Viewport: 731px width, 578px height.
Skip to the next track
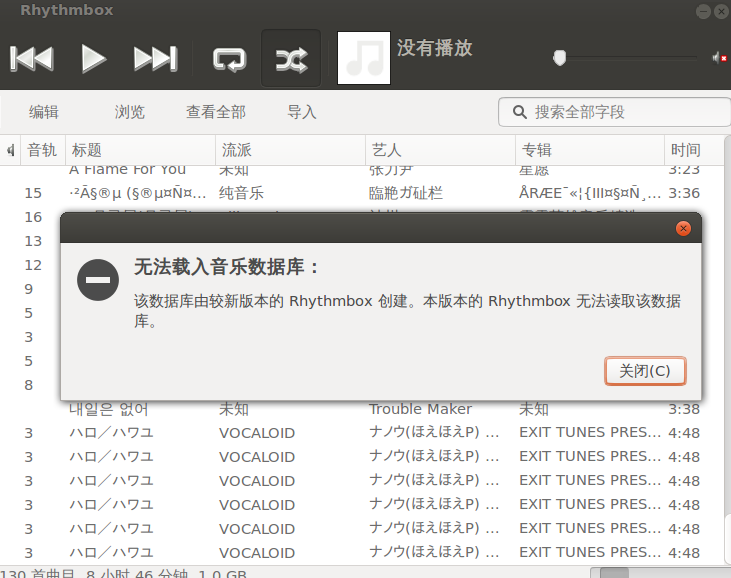[x=155, y=59]
